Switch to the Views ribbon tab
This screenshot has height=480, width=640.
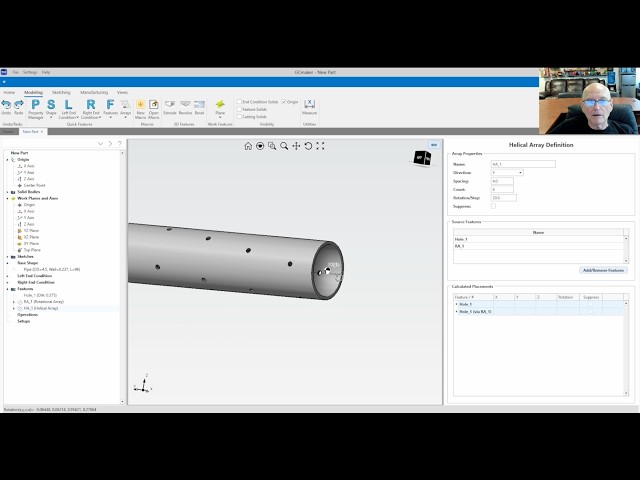122,93
